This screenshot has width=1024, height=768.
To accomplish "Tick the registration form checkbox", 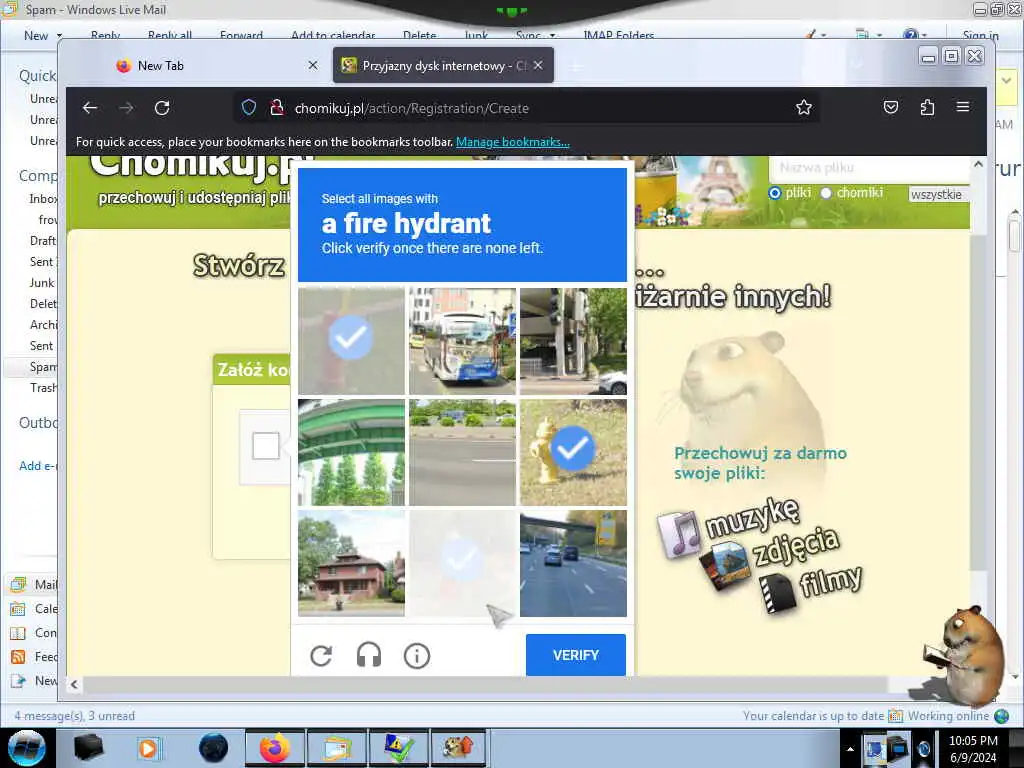I will 266,446.
